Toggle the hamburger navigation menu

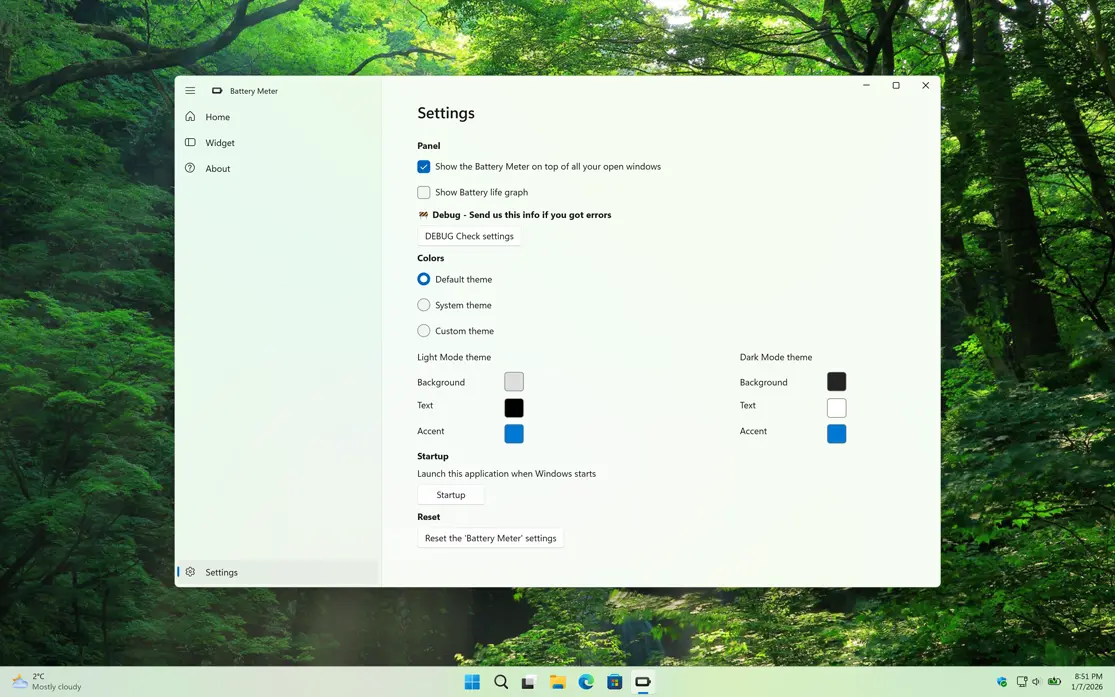190,91
